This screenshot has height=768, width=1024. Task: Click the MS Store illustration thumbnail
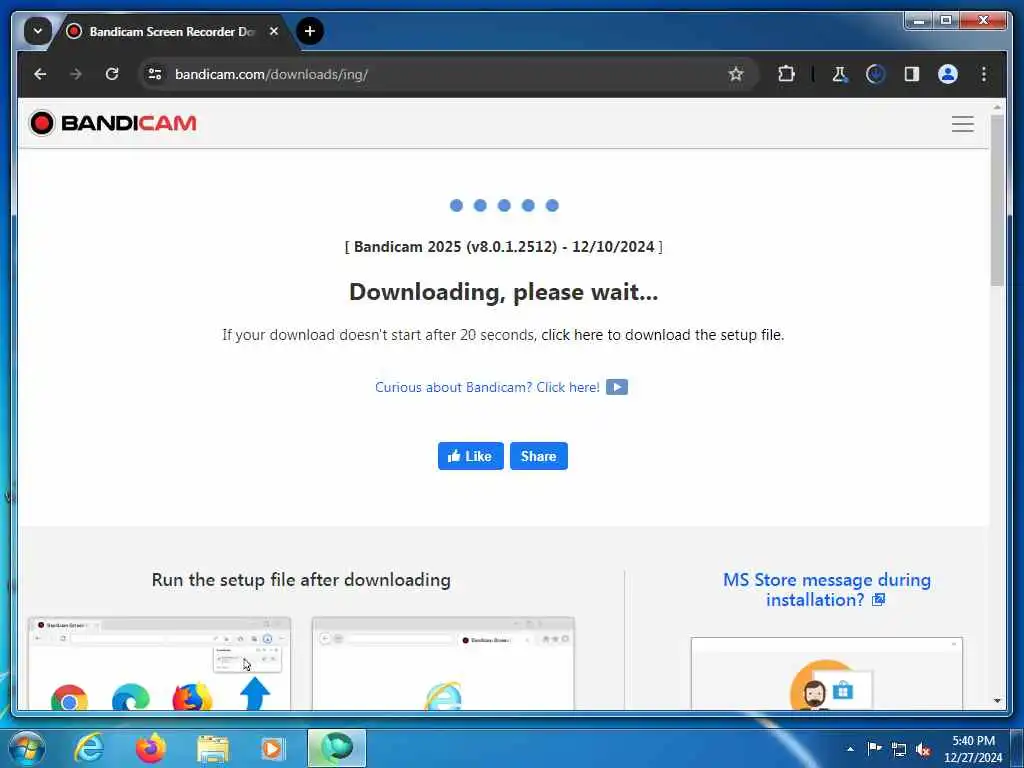pyautogui.click(x=826, y=674)
